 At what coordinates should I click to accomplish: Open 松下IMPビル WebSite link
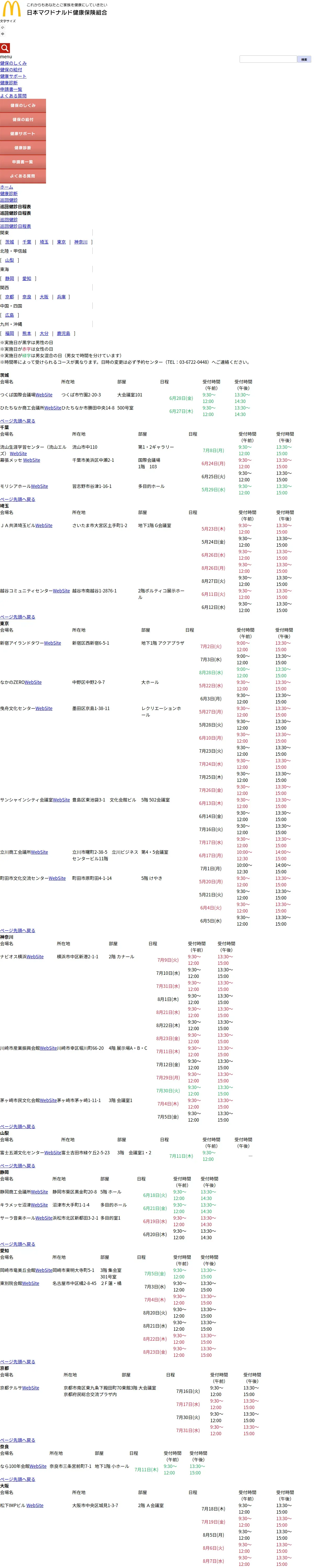point(35,1505)
